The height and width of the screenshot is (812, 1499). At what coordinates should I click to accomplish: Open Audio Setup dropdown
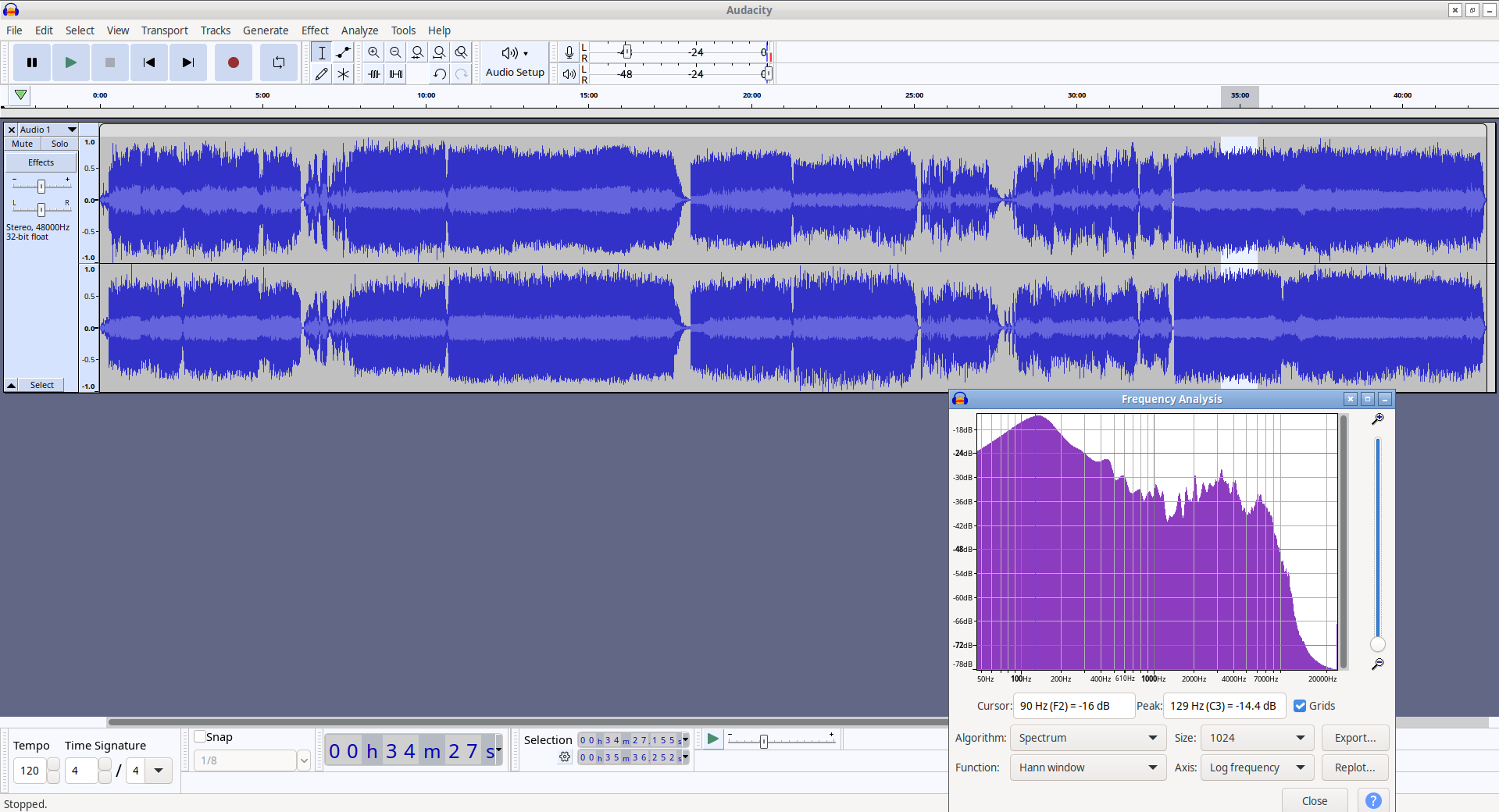click(x=515, y=62)
